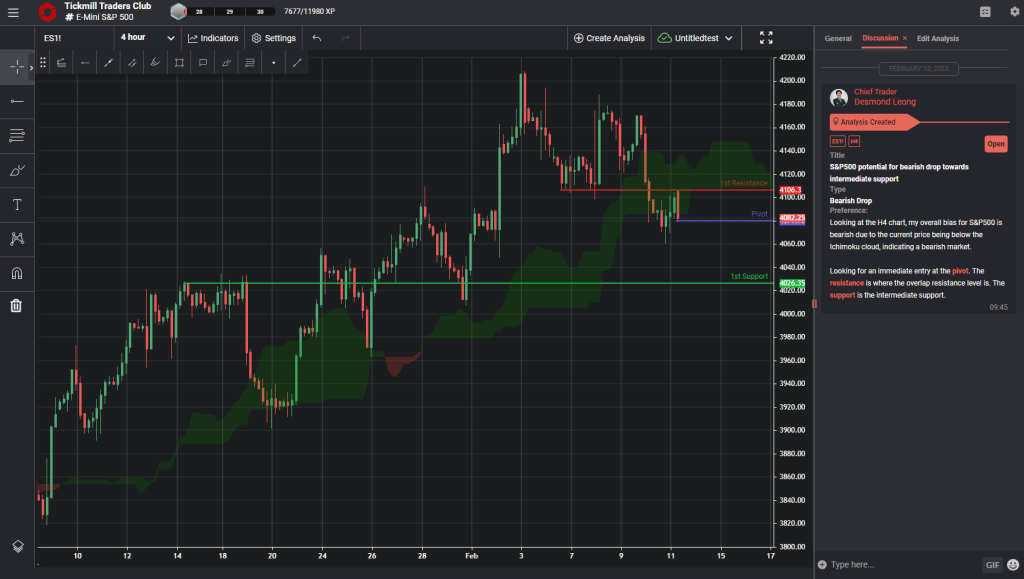This screenshot has width=1024, height=579.
Task: Click the Type here message input field
Action: (x=900, y=565)
